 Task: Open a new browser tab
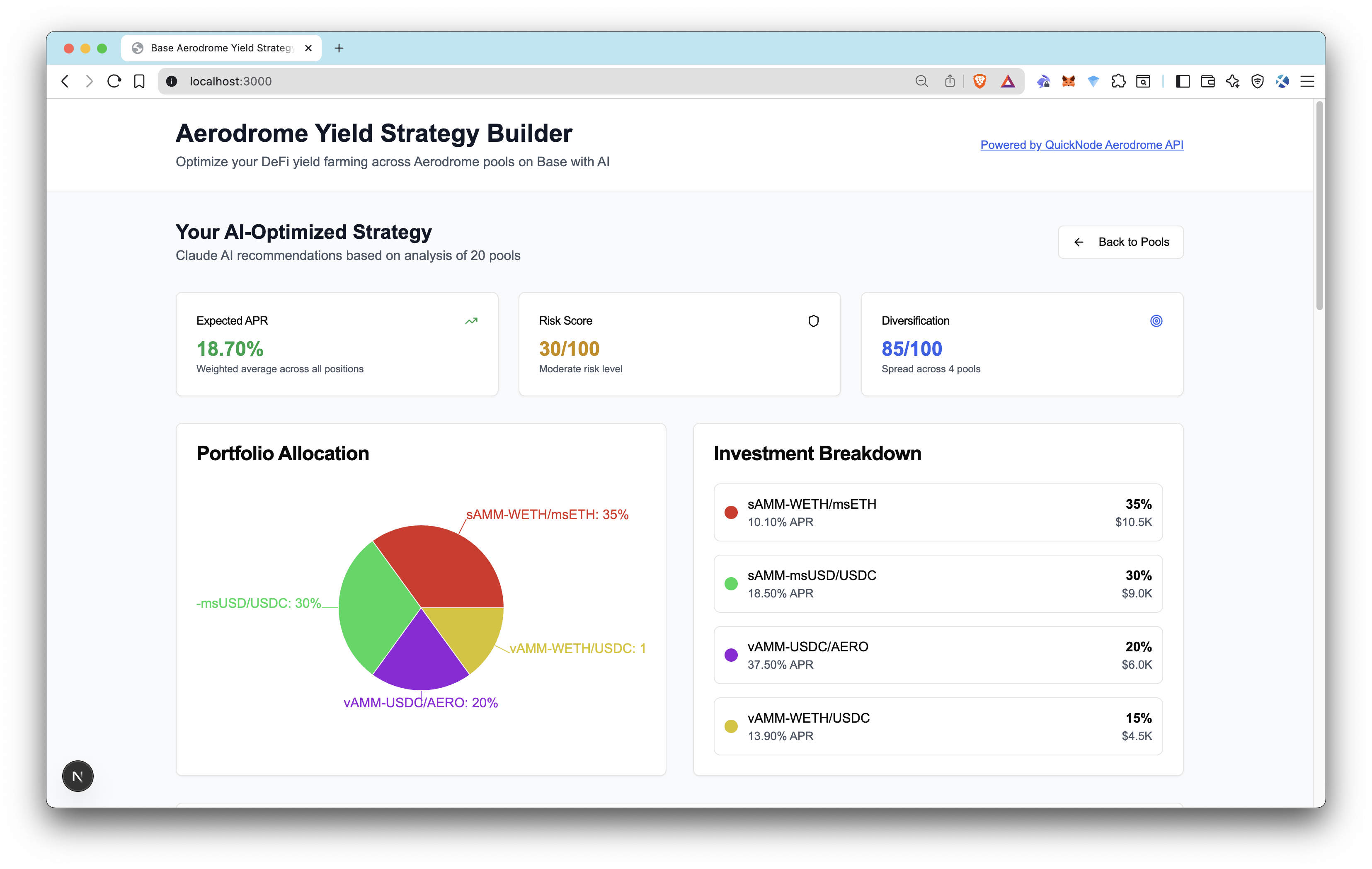click(339, 48)
